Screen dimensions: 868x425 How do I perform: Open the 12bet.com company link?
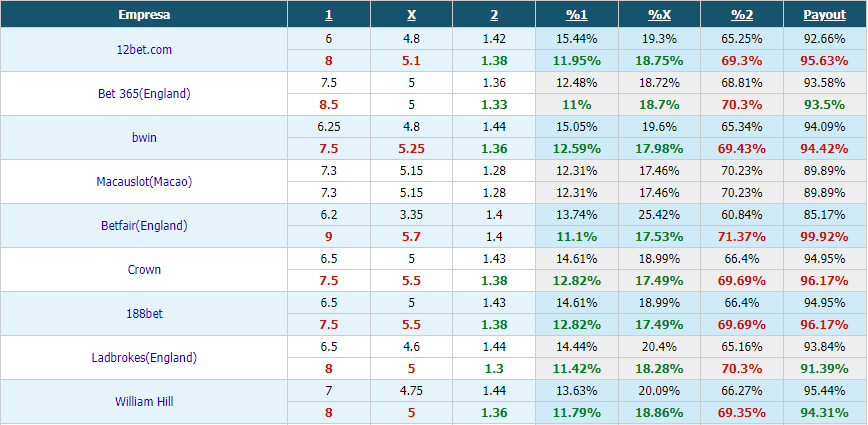coord(144,50)
